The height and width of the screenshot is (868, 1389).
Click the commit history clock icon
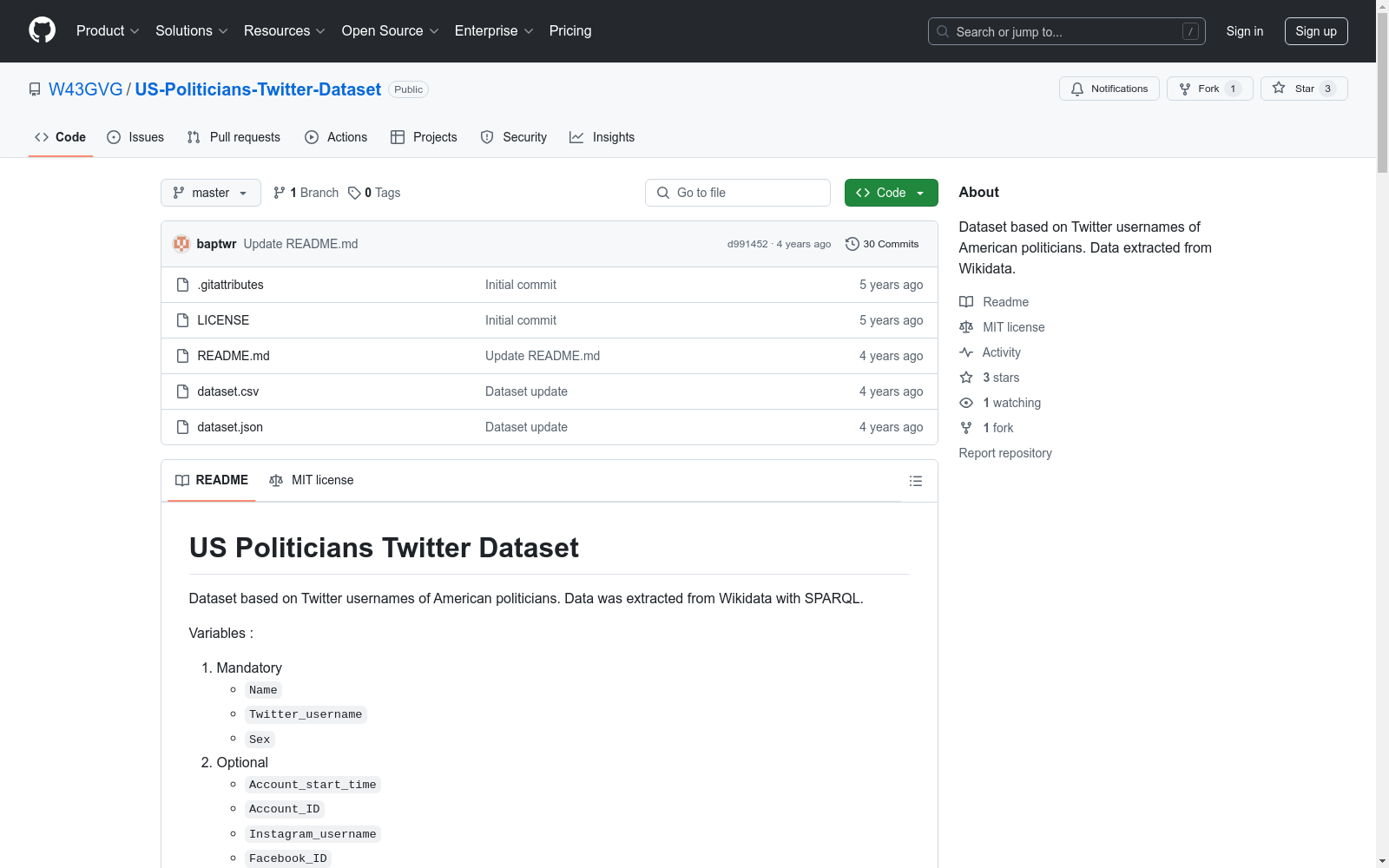click(x=852, y=244)
